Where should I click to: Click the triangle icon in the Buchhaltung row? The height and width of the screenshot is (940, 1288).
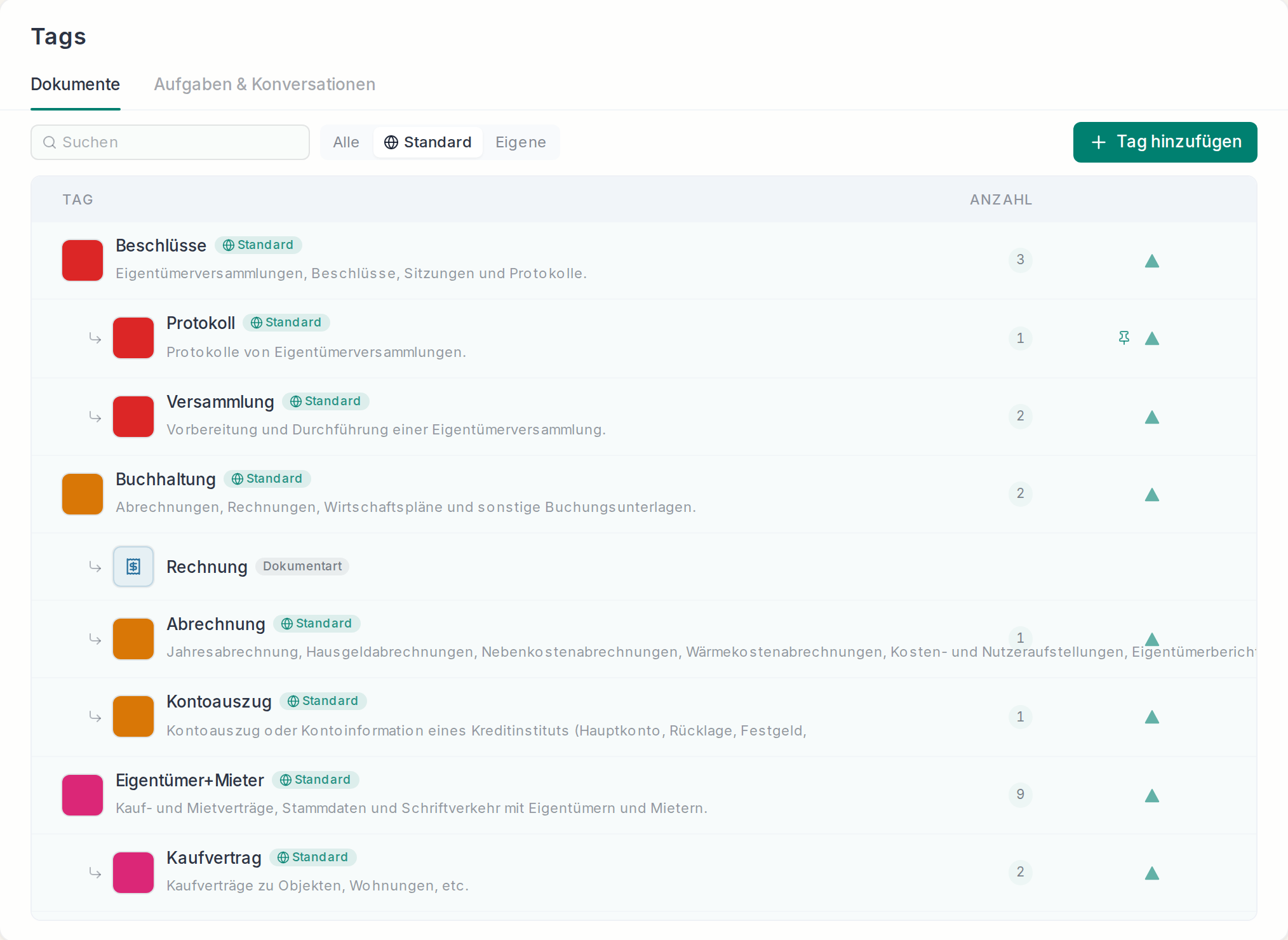pyautogui.click(x=1152, y=495)
